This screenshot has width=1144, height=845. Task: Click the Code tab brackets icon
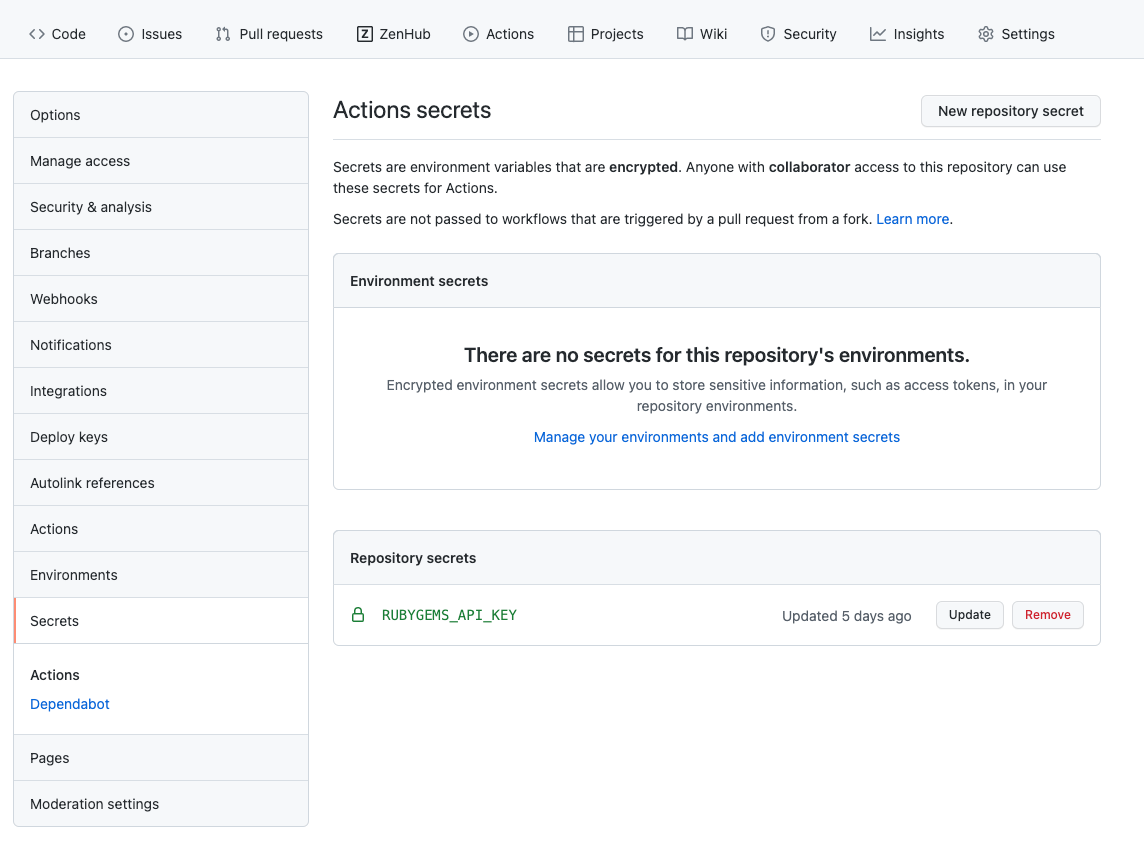(37, 34)
